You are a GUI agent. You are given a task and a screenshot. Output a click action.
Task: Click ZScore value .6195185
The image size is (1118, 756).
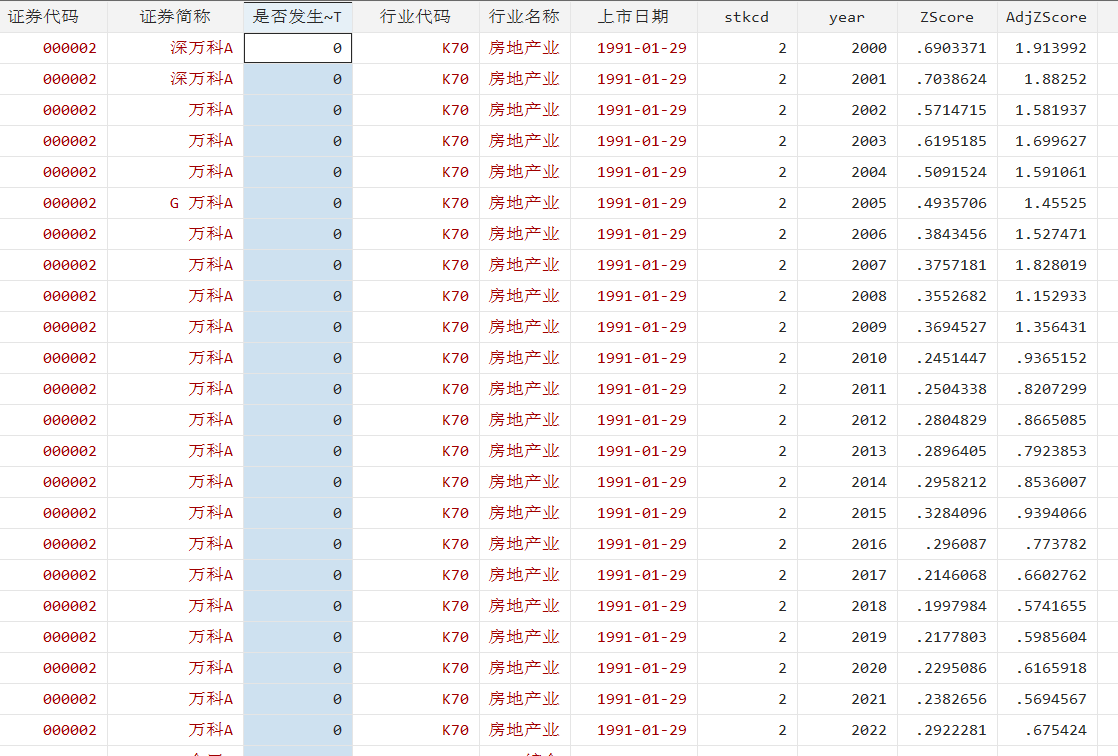pos(951,141)
